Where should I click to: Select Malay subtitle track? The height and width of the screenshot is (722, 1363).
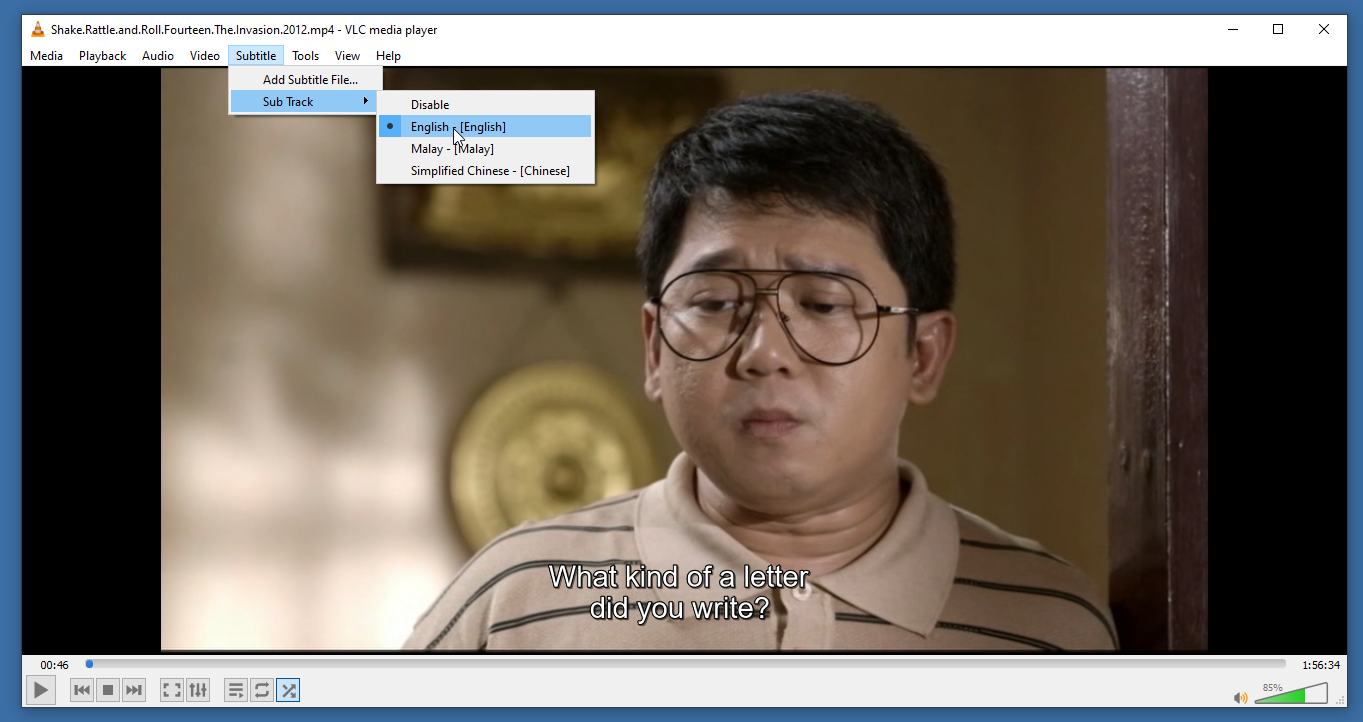(x=485, y=149)
